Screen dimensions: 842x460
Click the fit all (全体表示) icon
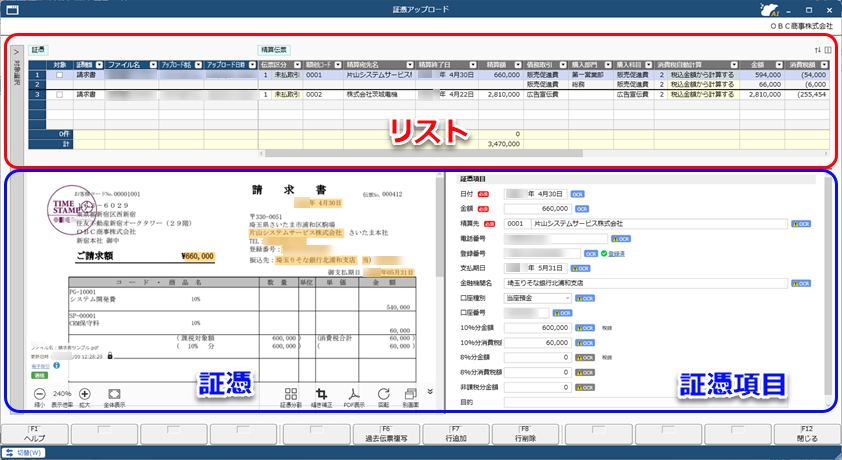click(114, 394)
